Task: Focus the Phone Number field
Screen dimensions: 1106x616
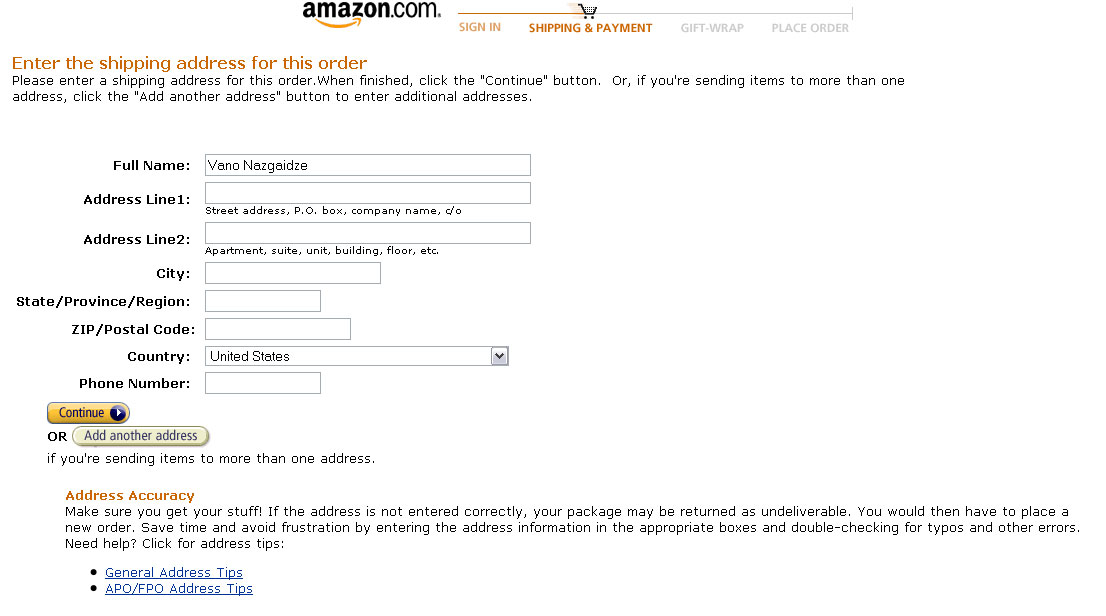Action: (x=262, y=383)
